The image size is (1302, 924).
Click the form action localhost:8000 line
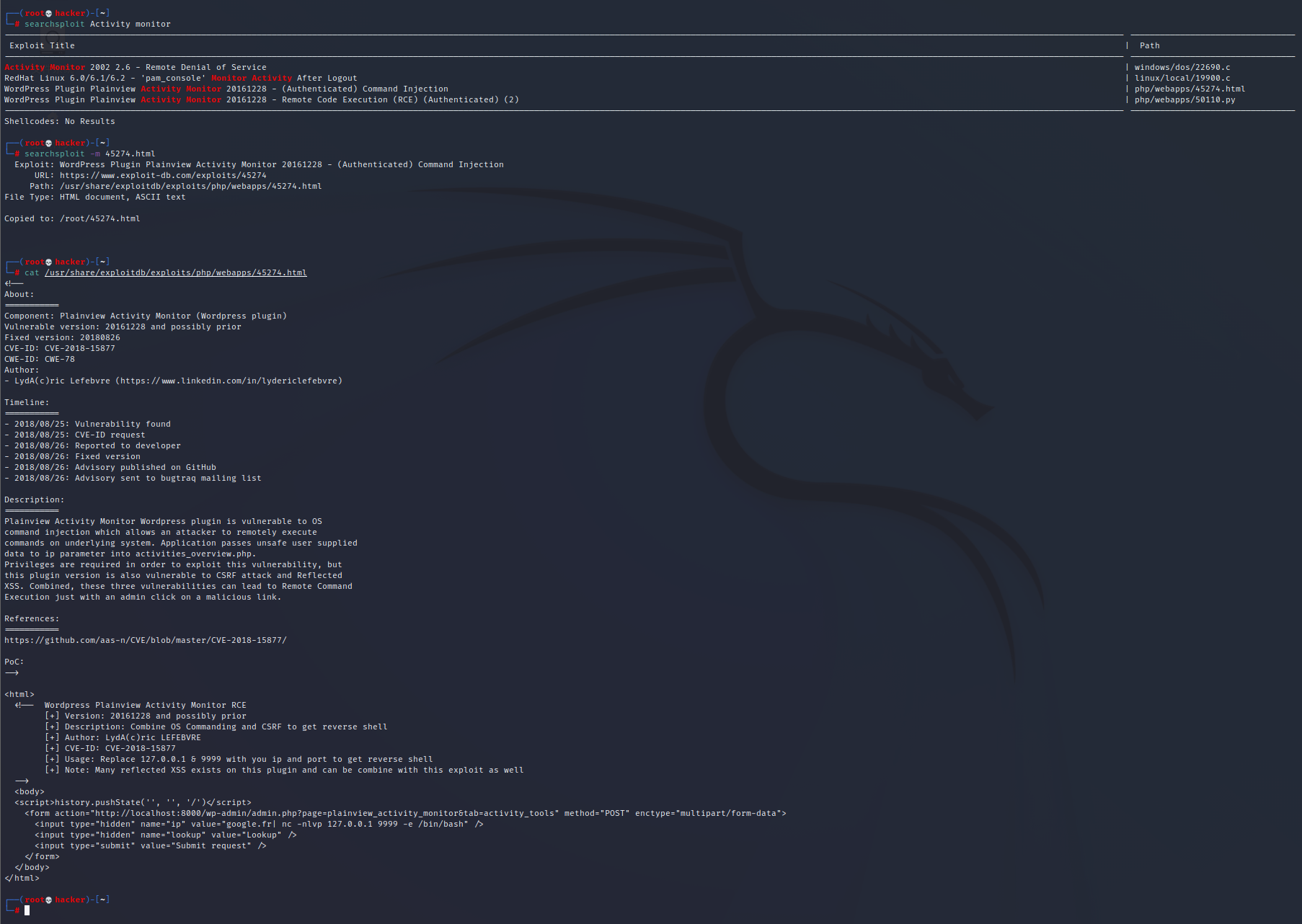pyautogui.click(x=405, y=813)
